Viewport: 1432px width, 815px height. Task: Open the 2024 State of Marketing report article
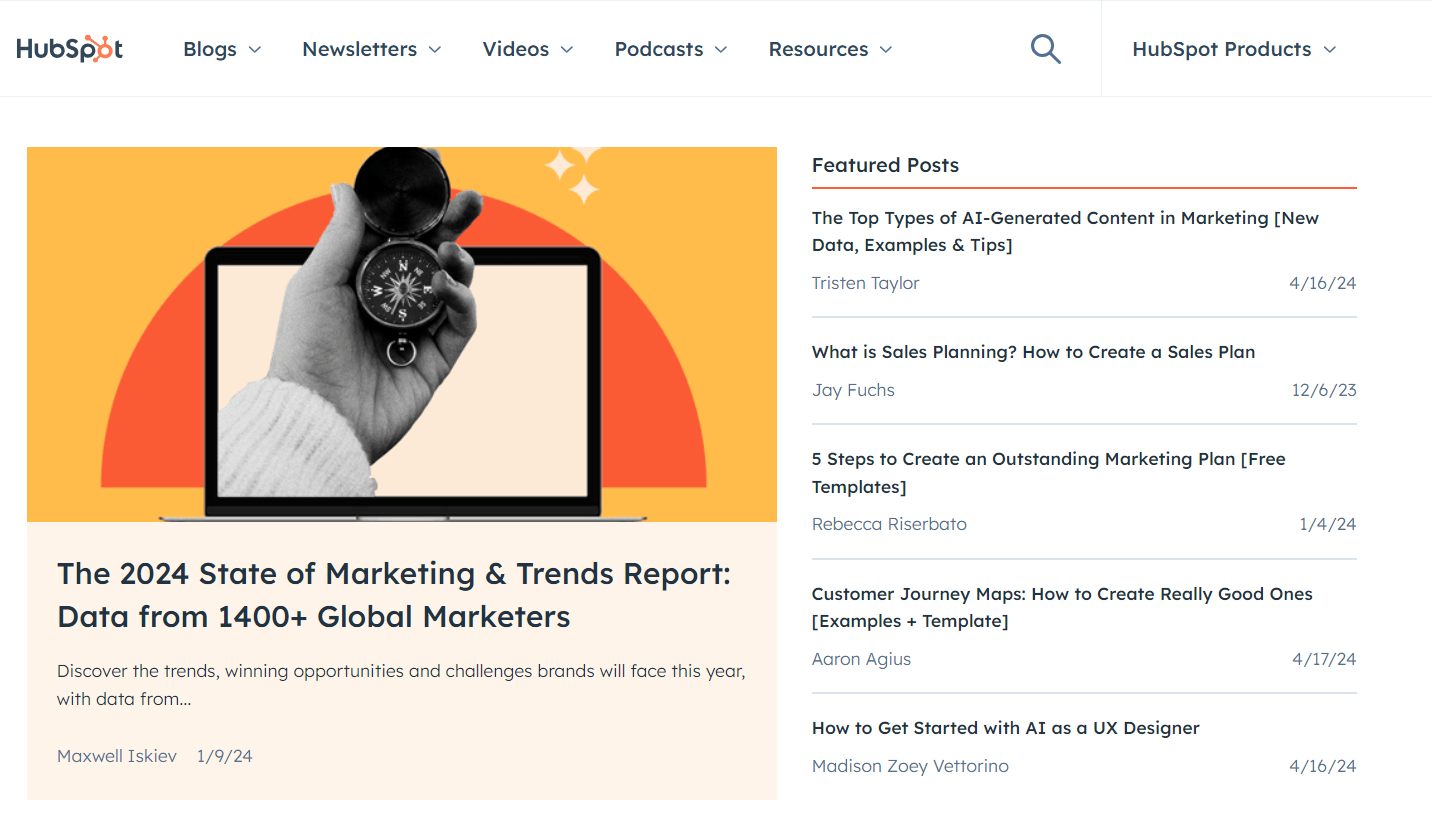[394, 595]
